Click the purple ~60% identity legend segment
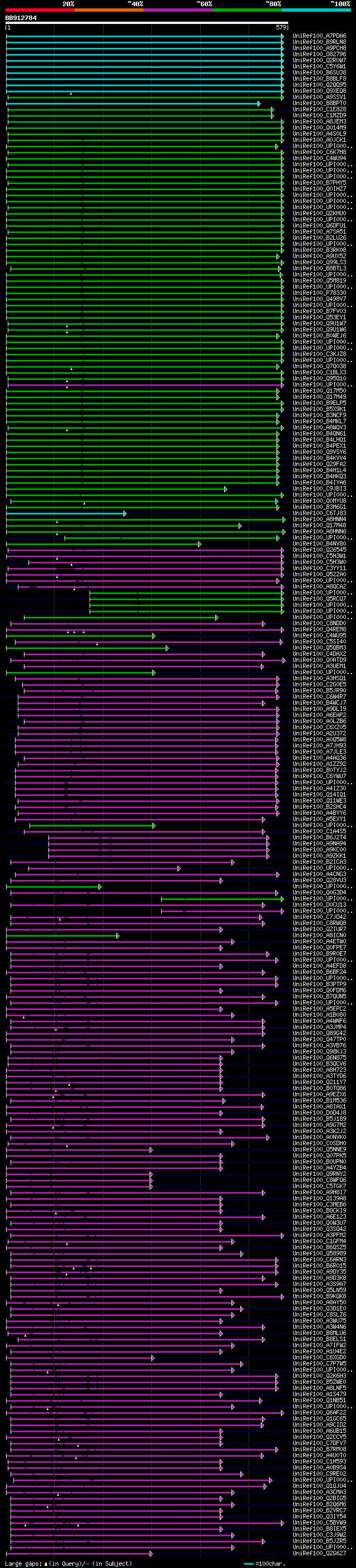The height and width of the screenshot is (1568, 356). pos(179,9)
